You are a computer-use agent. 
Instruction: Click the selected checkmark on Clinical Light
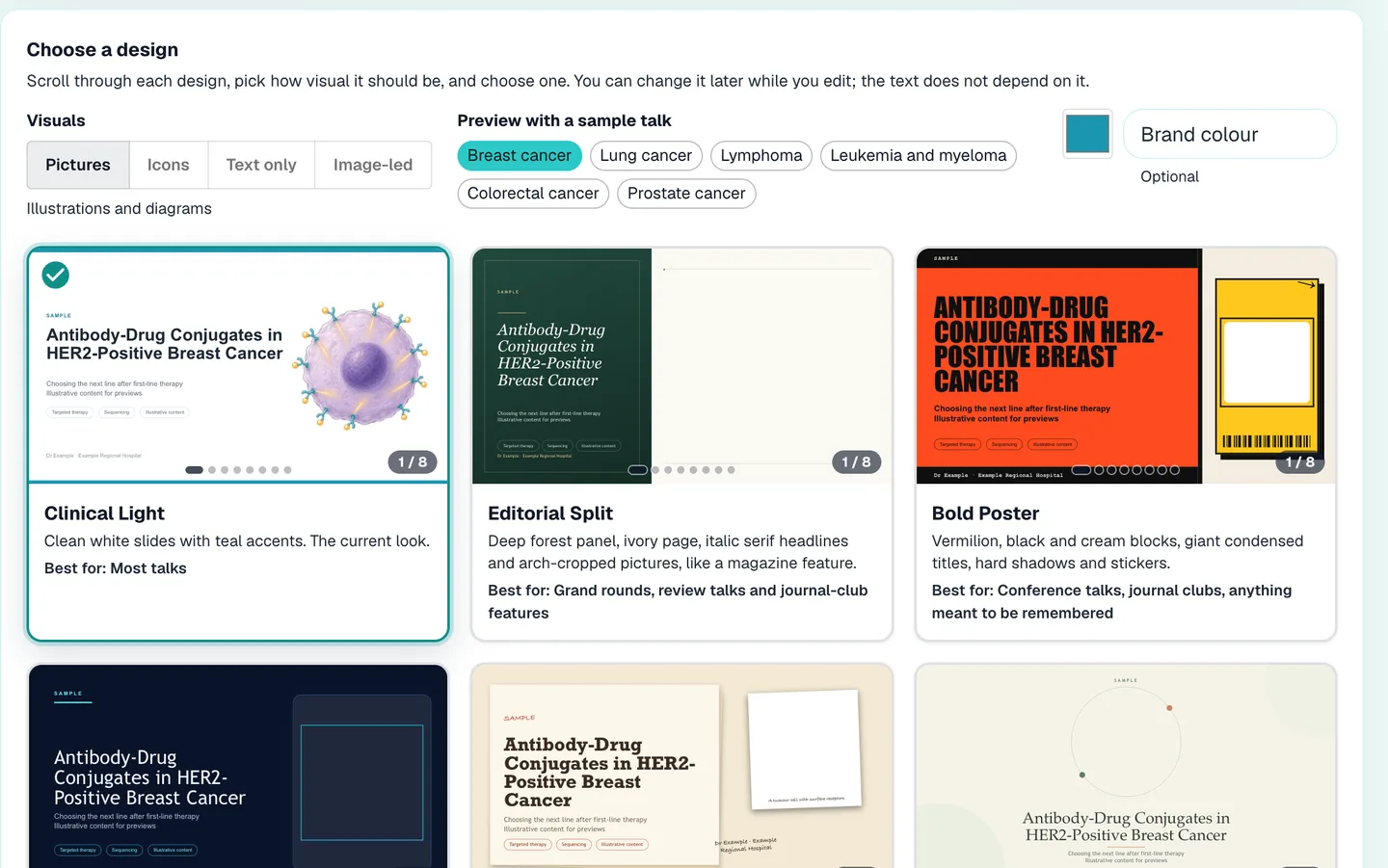[x=56, y=276]
